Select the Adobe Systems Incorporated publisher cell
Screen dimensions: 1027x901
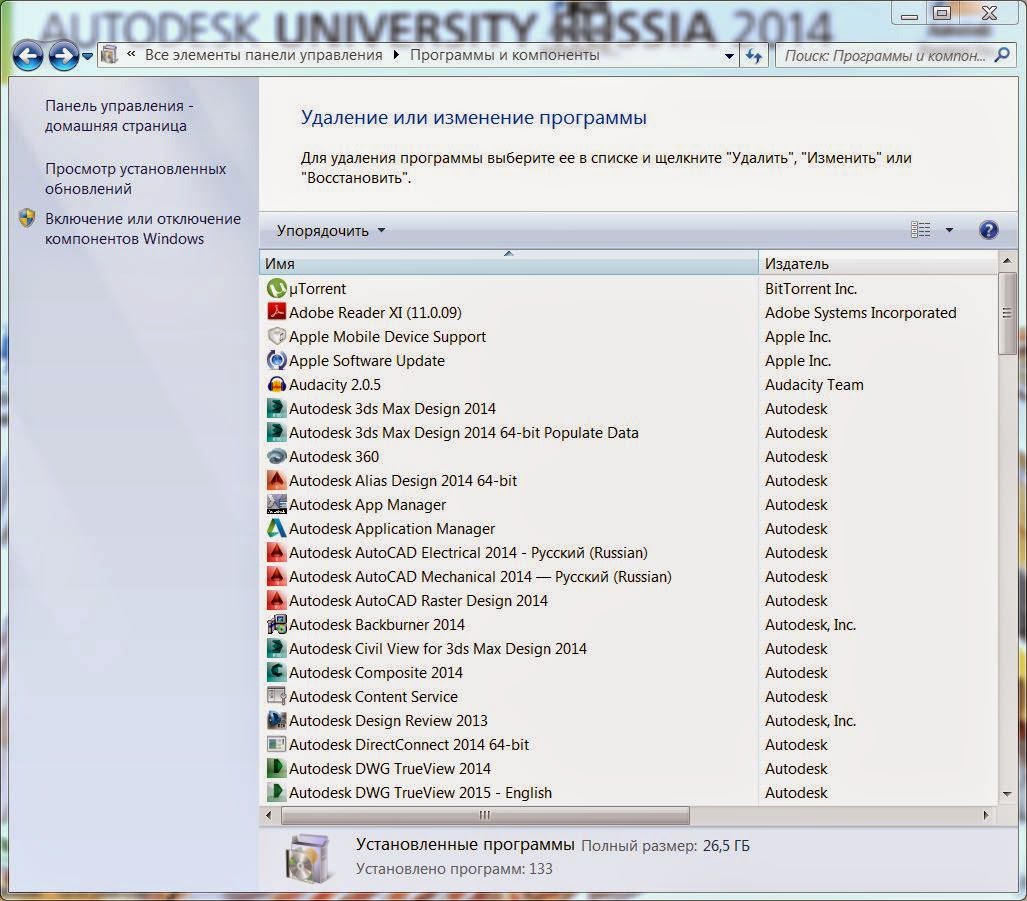pyautogui.click(x=860, y=312)
